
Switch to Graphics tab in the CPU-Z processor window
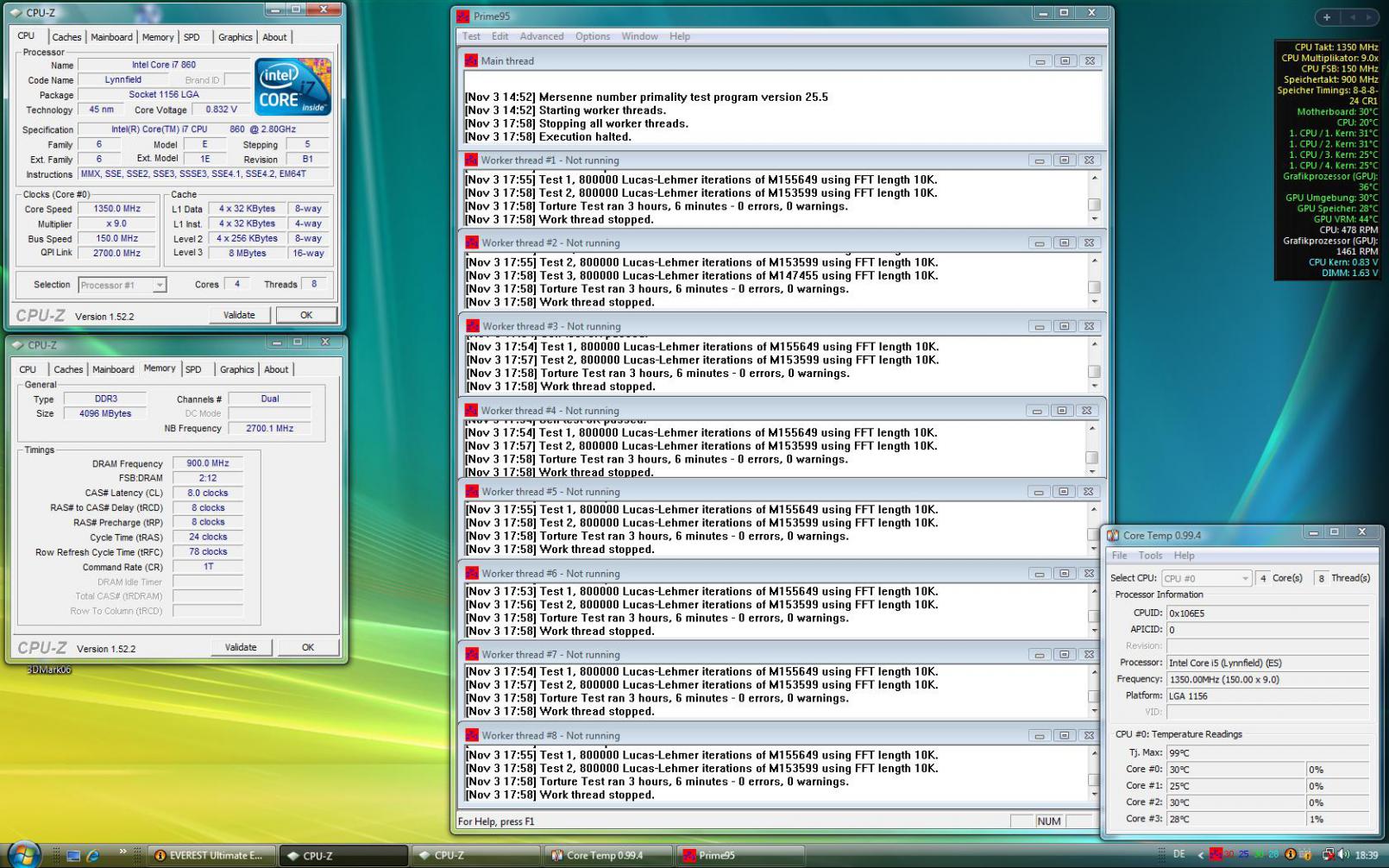point(236,37)
